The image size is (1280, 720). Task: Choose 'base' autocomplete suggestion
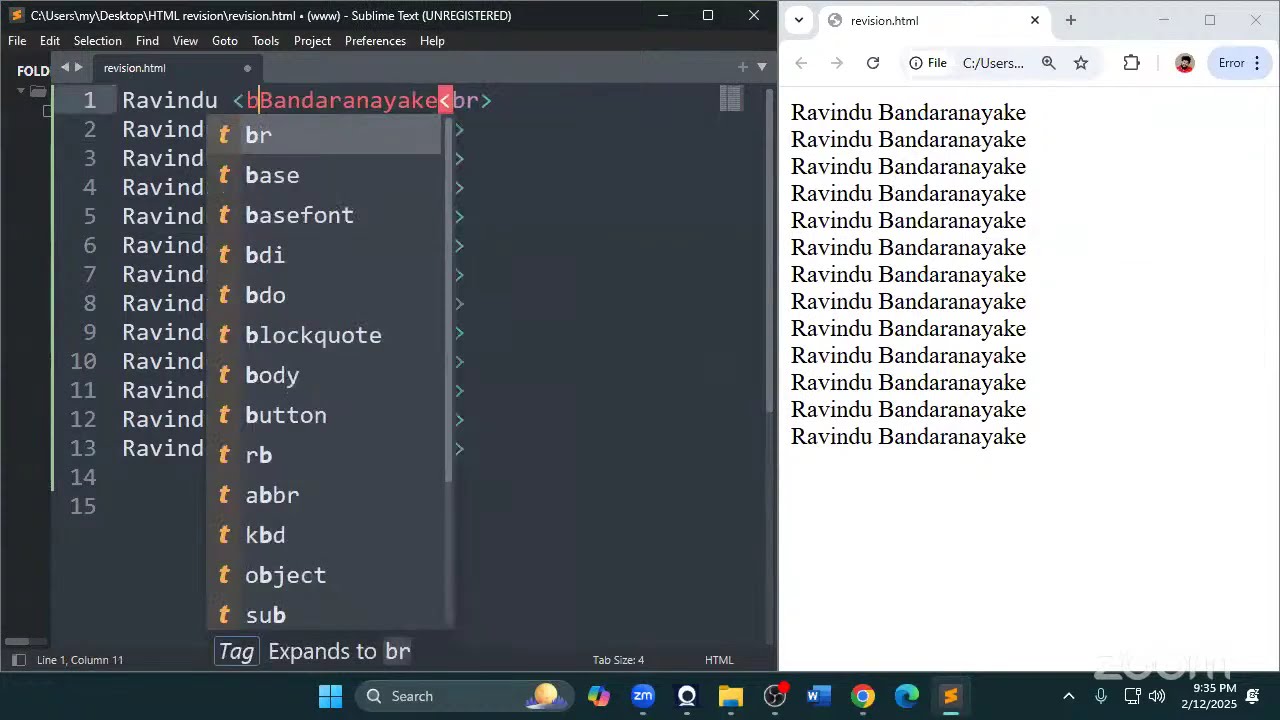point(324,175)
